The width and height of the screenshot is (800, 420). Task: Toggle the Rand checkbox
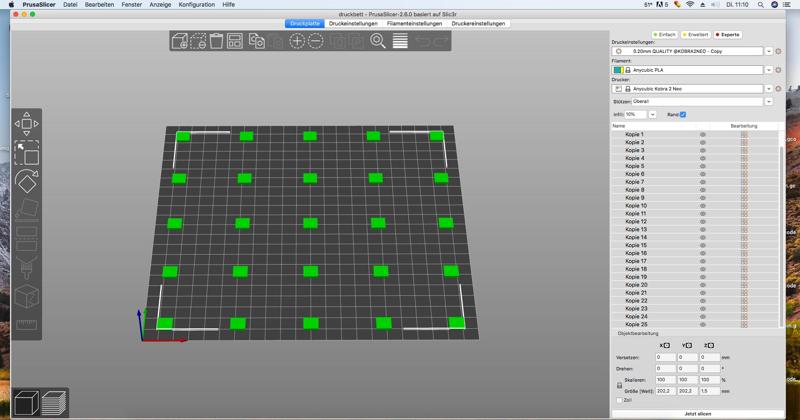[x=683, y=115]
